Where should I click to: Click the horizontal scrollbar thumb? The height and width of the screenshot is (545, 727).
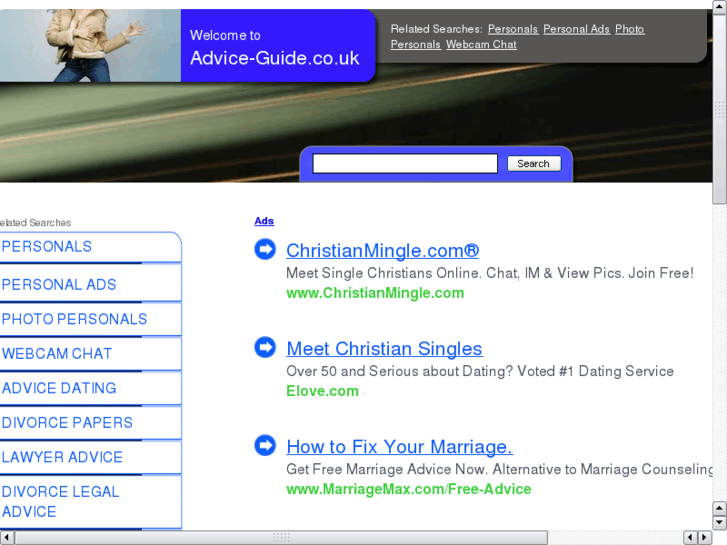pos(281,538)
